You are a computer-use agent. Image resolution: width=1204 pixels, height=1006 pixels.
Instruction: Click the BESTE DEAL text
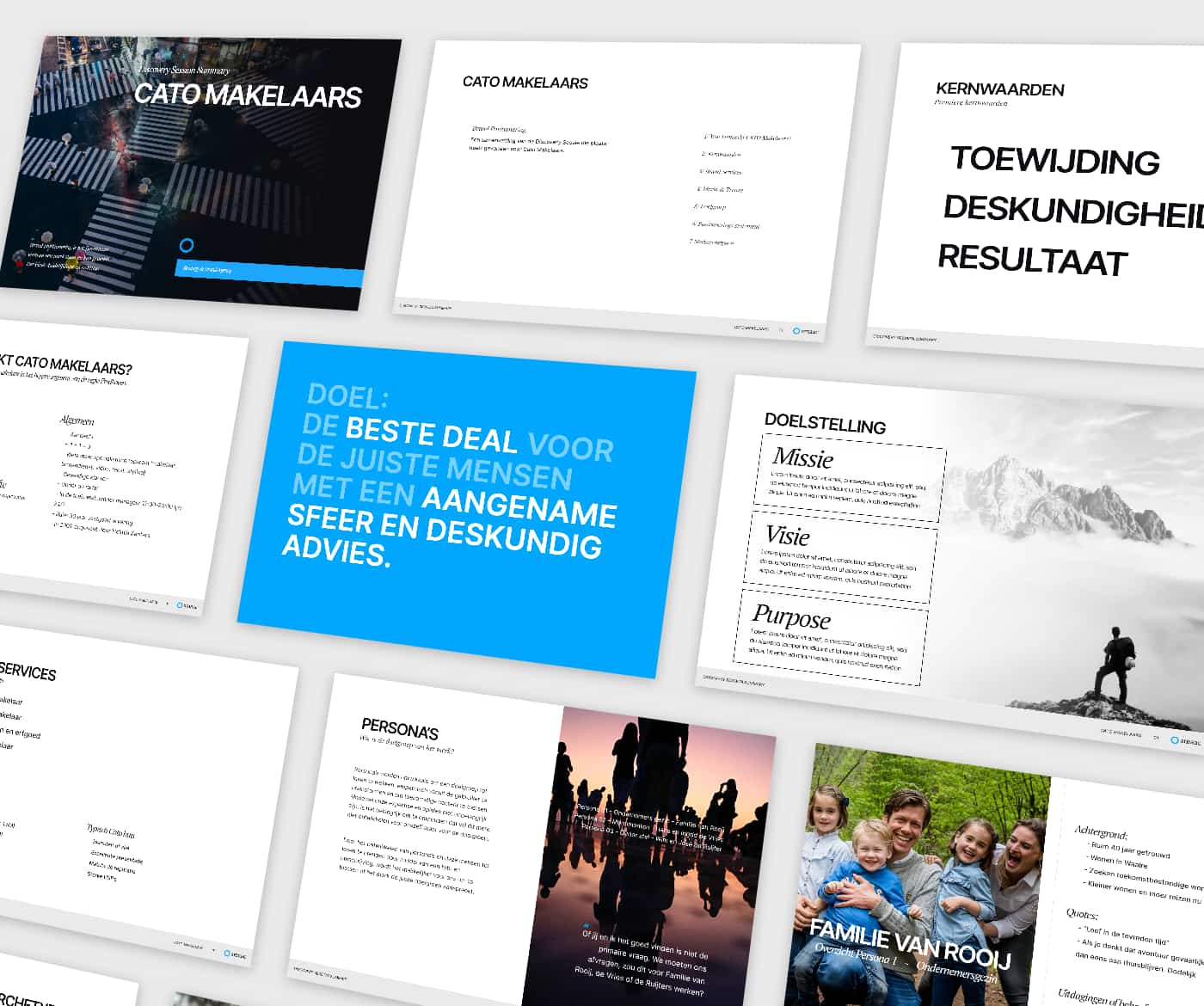[431, 434]
